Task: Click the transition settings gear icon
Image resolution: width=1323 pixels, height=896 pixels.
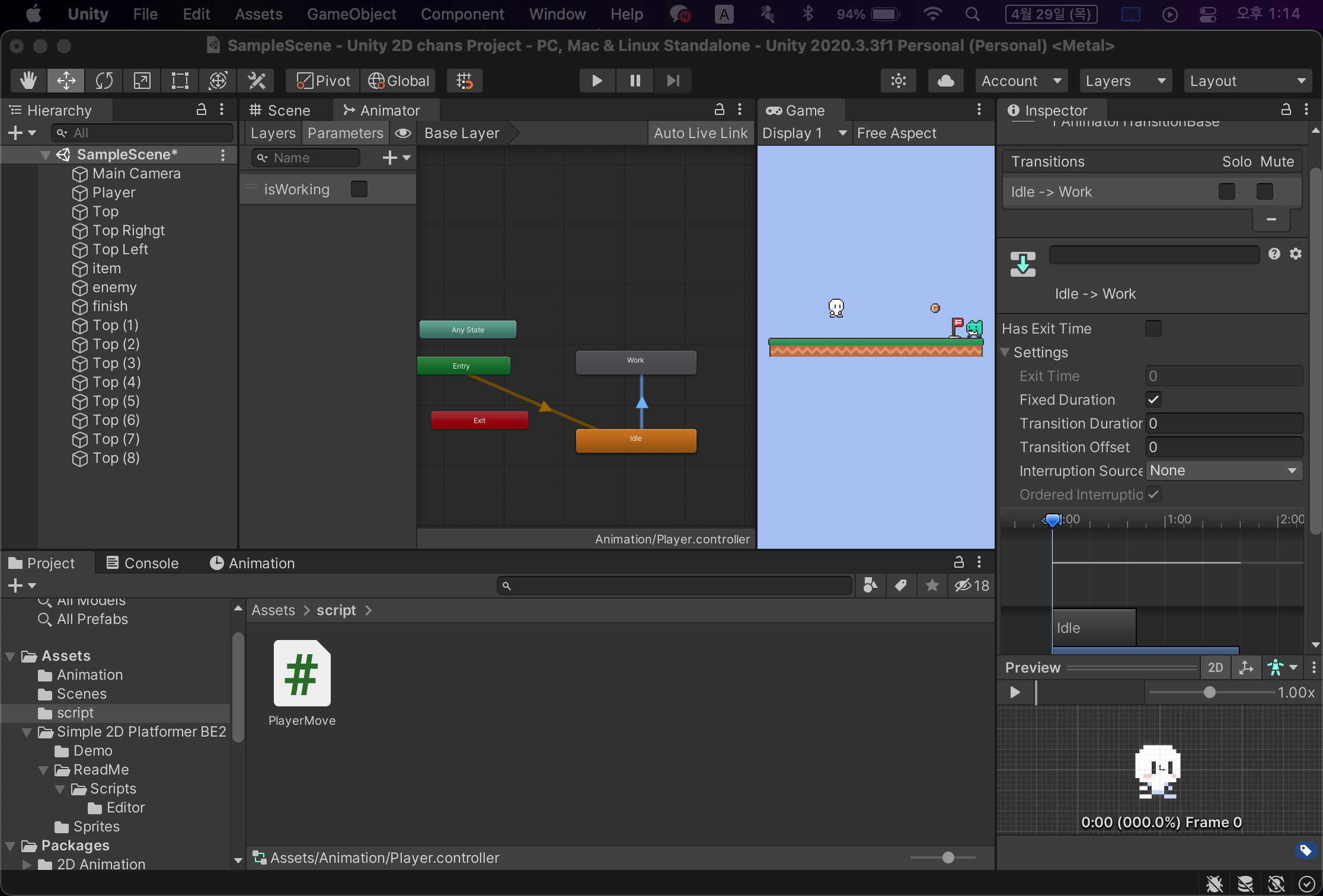Action: (1296, 254)
